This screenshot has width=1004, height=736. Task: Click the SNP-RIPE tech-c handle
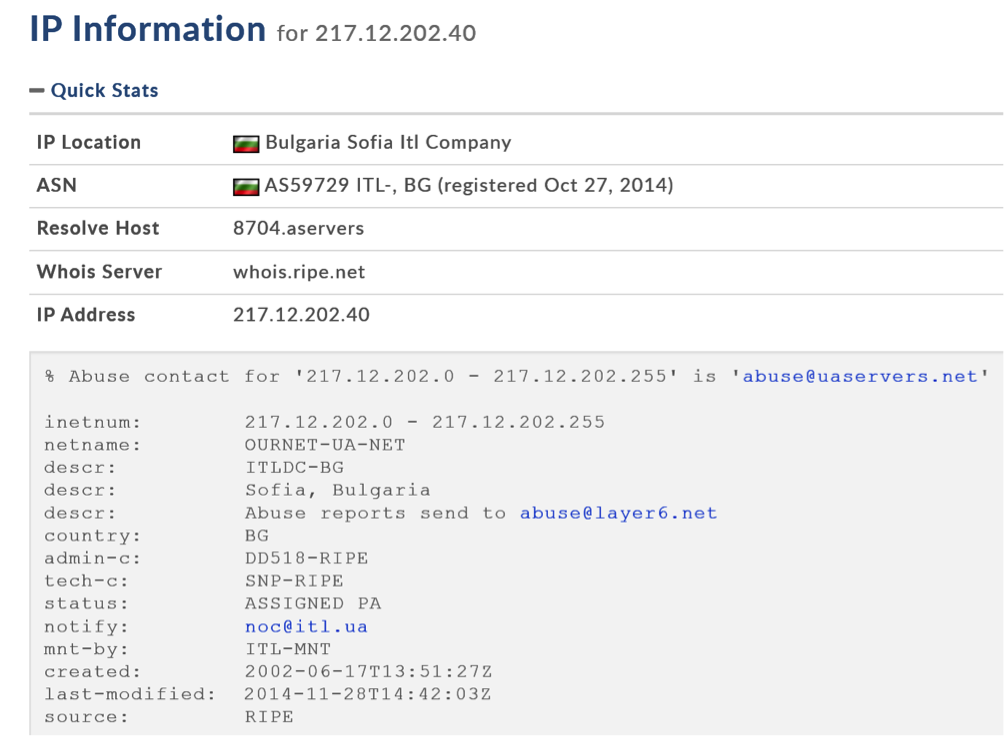[294, 581]
